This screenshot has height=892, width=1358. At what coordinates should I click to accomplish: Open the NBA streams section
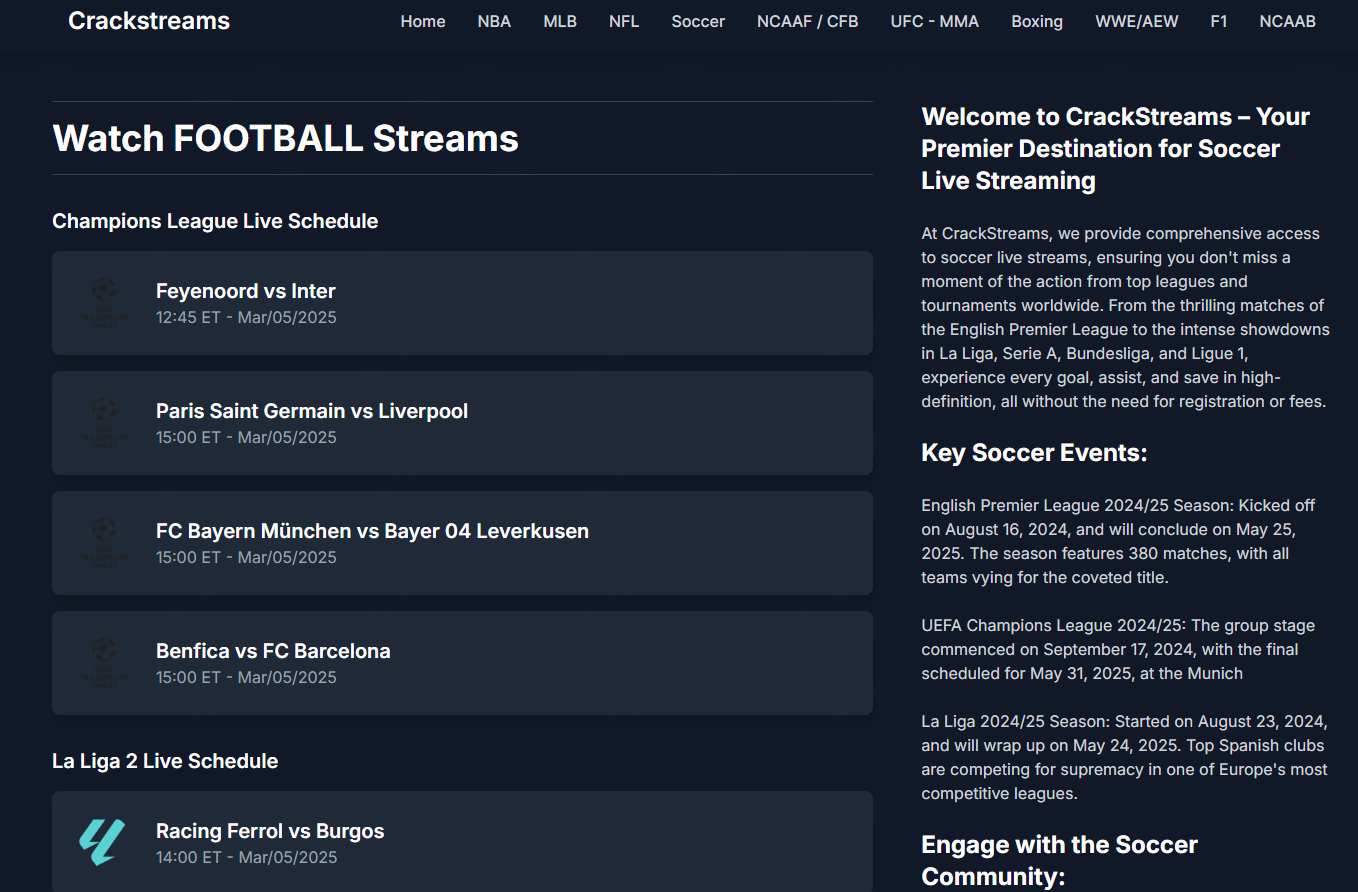tap(494, 21)
